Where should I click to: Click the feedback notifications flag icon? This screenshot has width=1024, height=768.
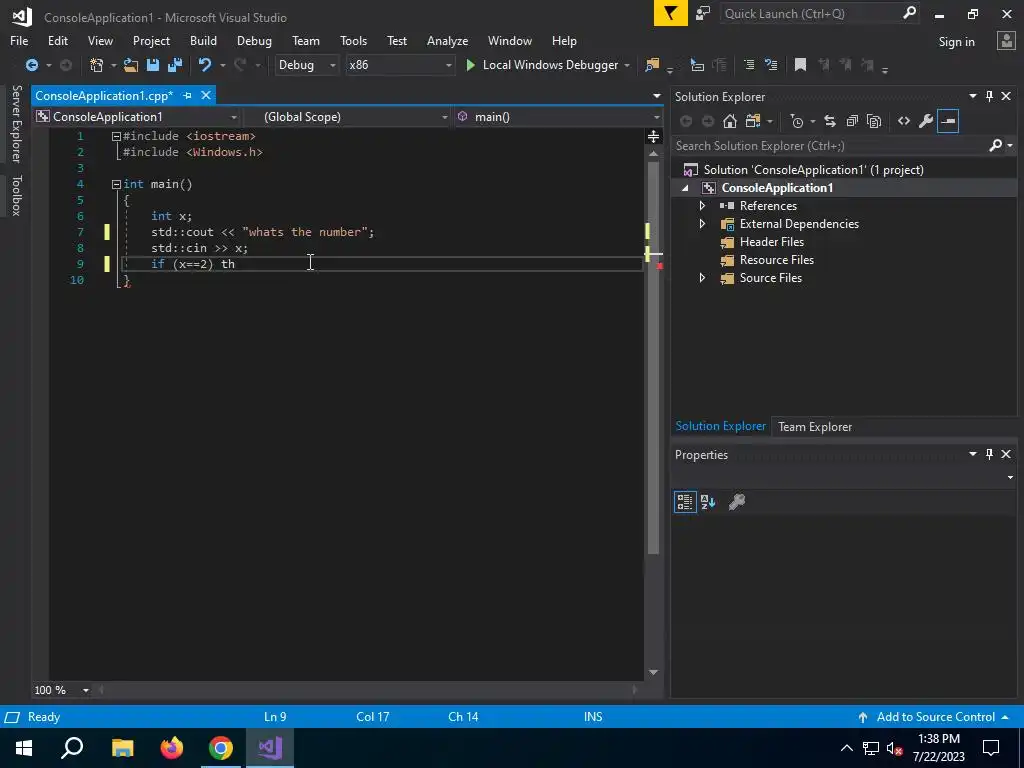[671, 14]
